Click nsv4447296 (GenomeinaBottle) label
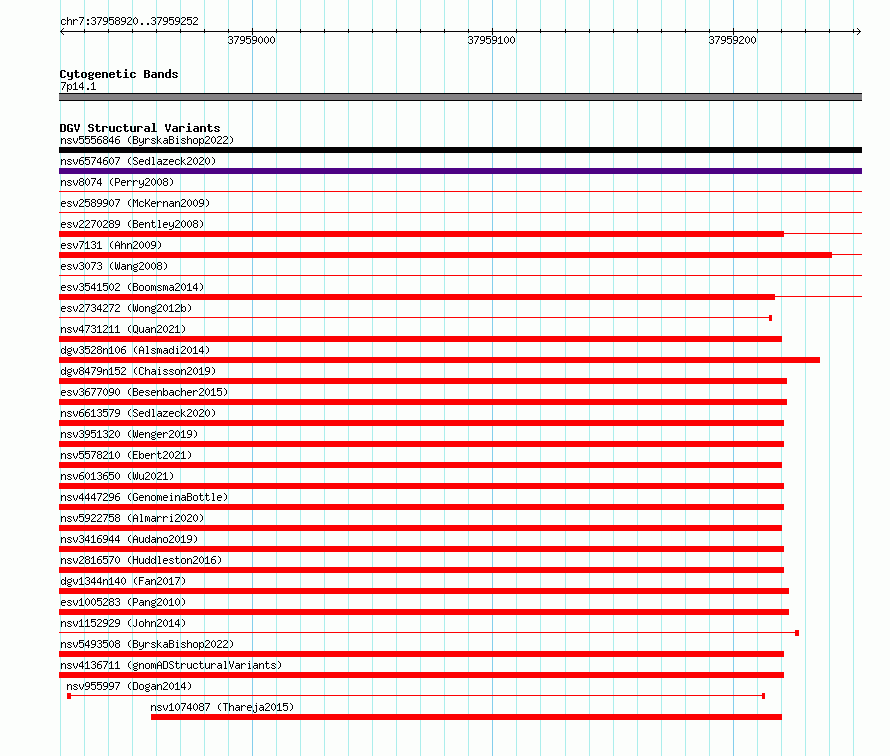 tap(144, 497)
